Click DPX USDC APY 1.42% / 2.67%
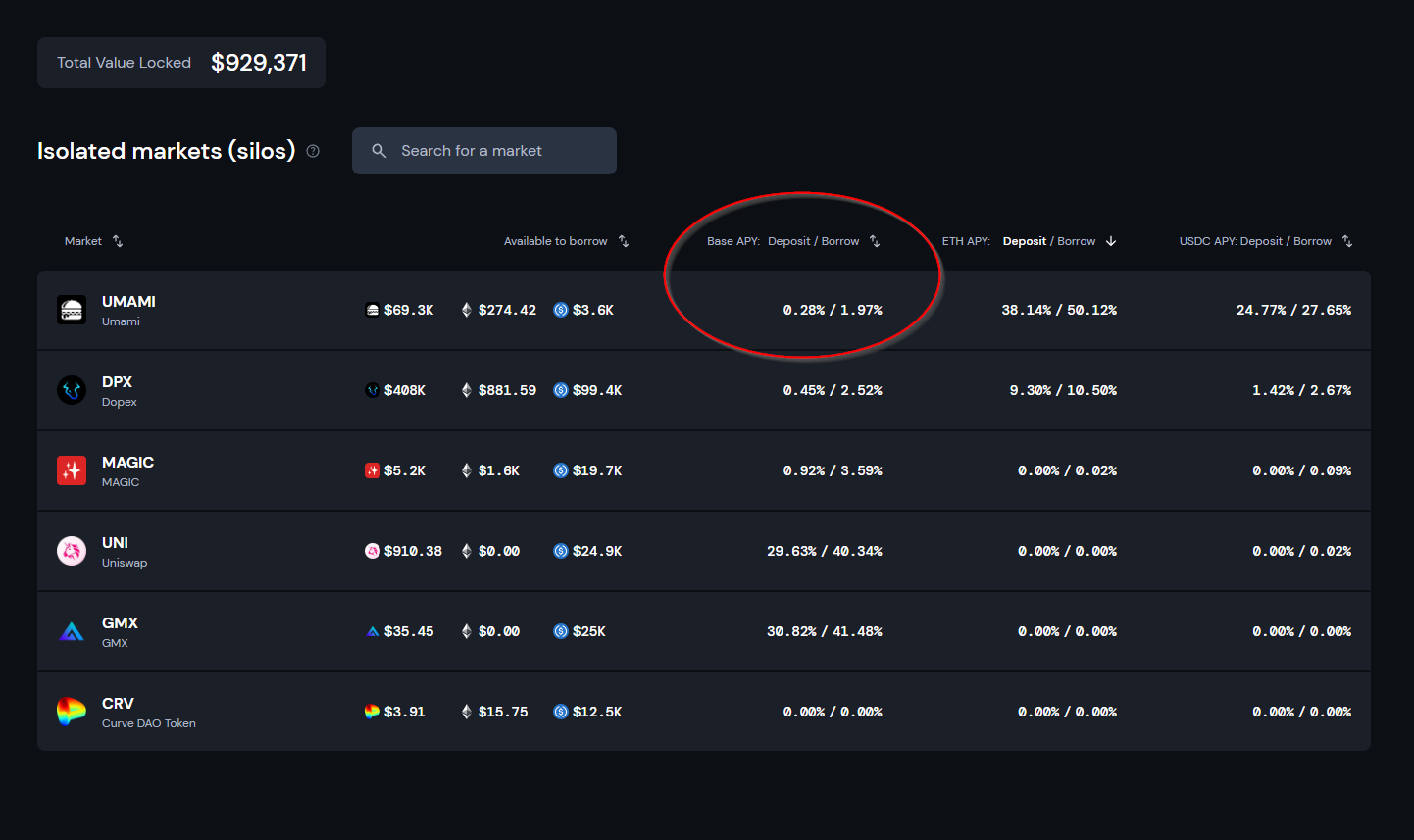Screen dimensions: 1414x840 (1301, 390)
